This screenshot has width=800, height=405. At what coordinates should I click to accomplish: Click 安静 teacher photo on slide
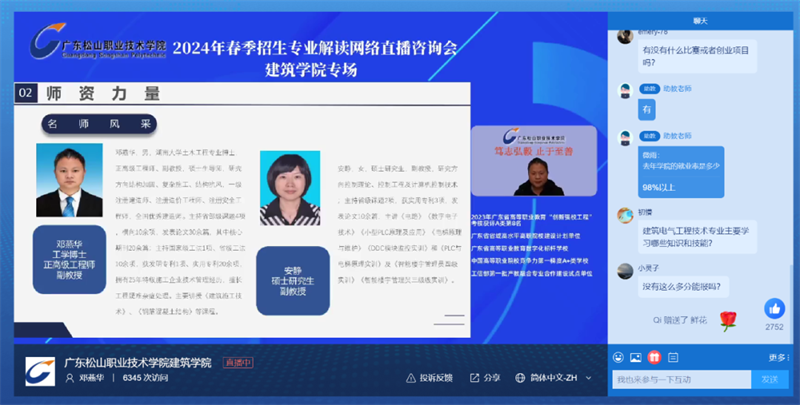click(290, 188)
